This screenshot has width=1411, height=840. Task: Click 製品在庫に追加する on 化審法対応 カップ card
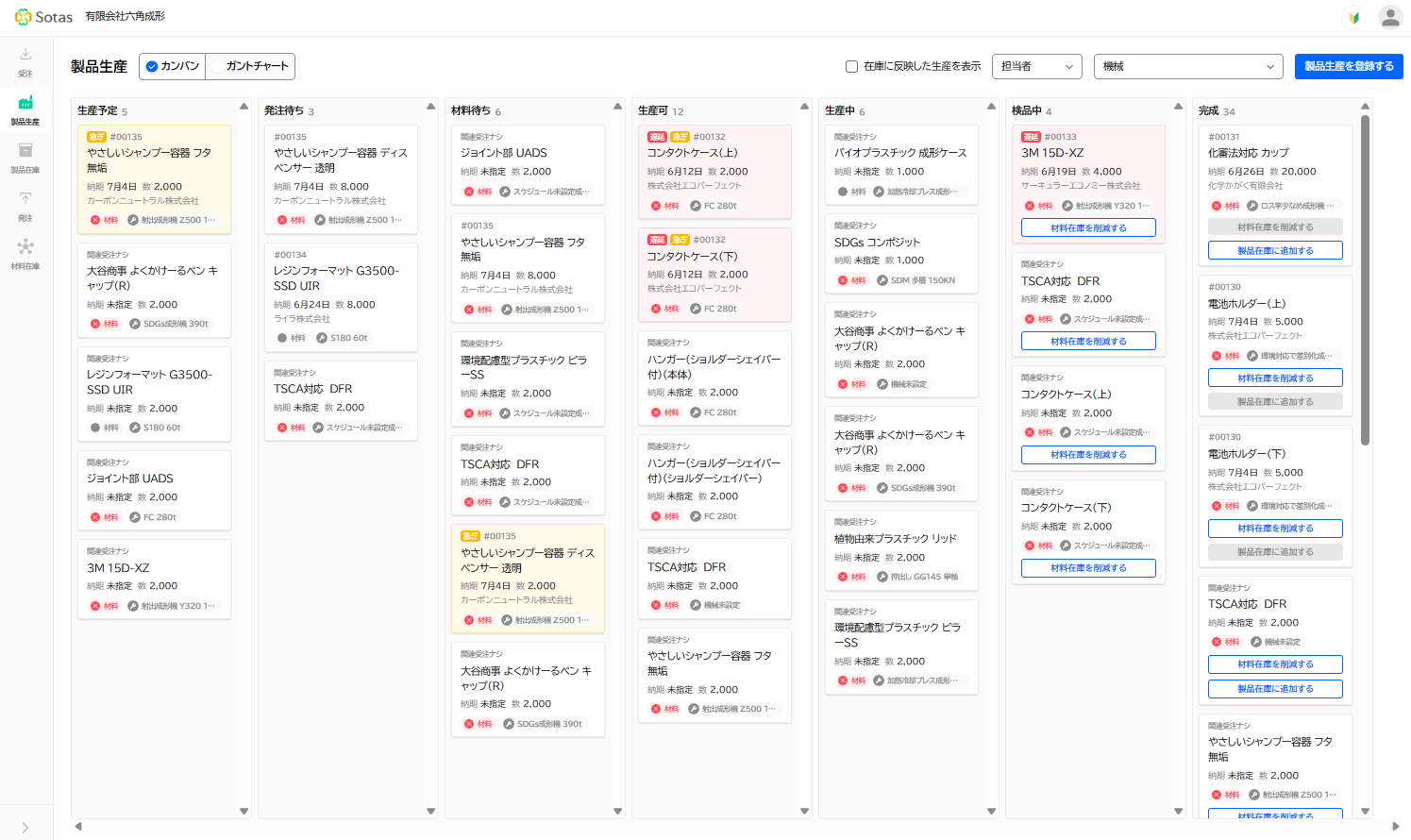(1275, 251)
